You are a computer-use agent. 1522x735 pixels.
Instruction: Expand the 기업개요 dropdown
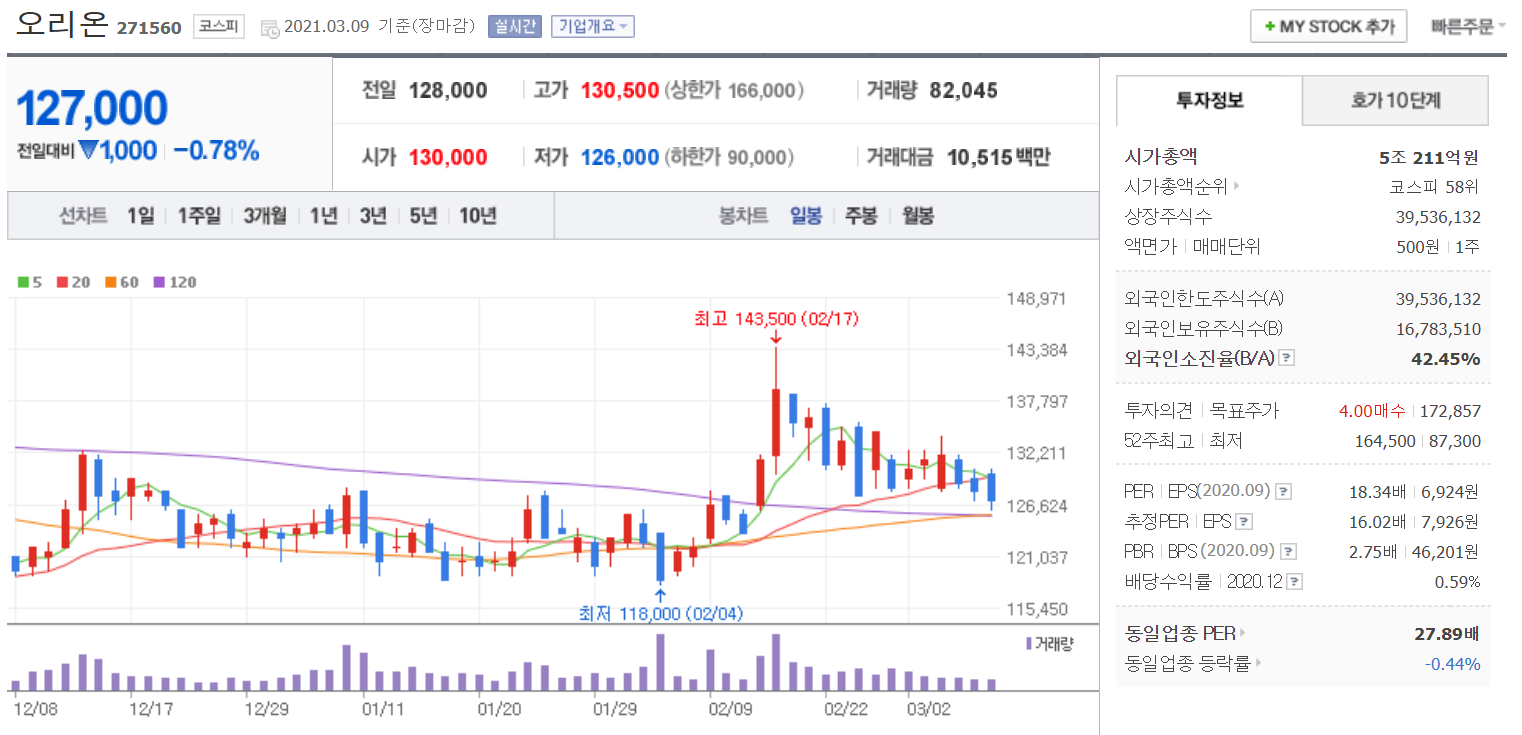click(593, 27)
